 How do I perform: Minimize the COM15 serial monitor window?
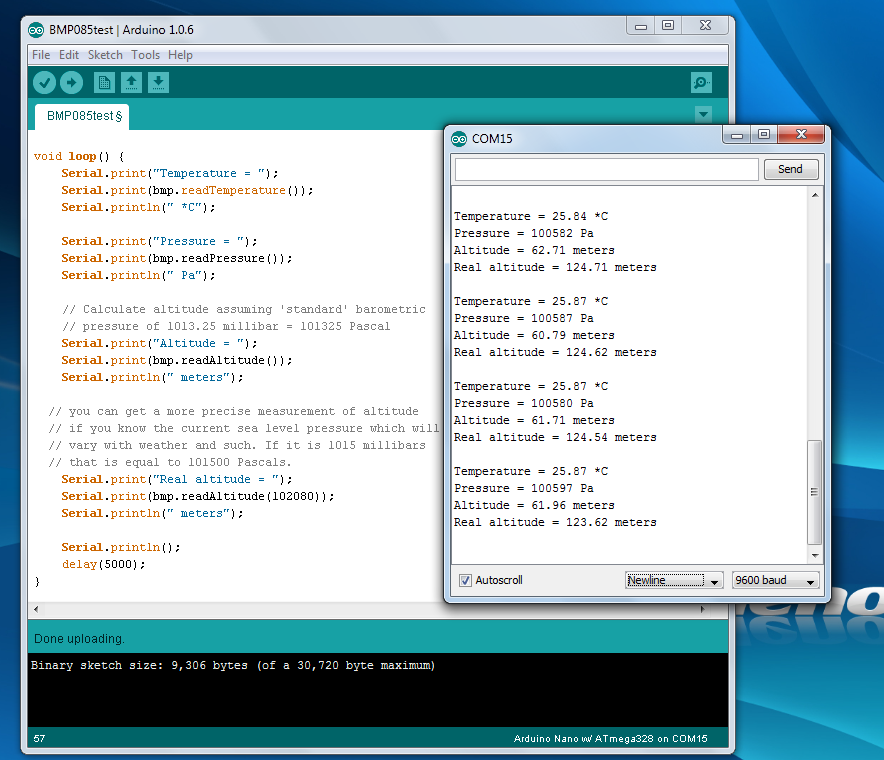(x=737, y=135)
